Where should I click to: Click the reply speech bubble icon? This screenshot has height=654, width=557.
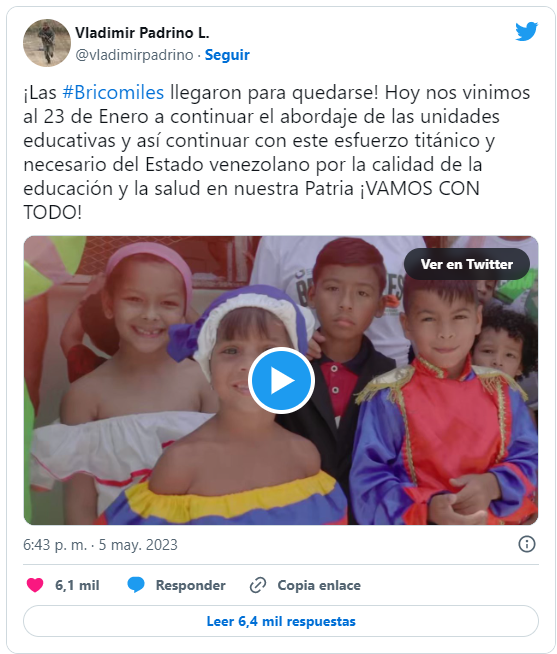[x=136, y=585]
